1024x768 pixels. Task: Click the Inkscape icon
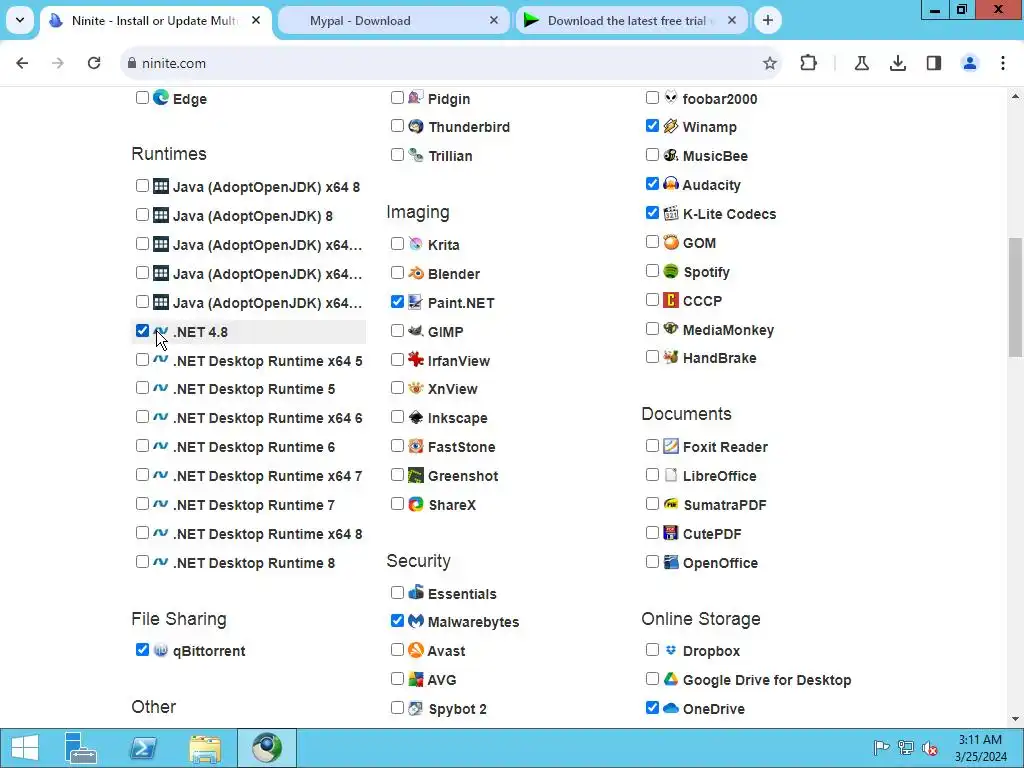coord(416,417)
